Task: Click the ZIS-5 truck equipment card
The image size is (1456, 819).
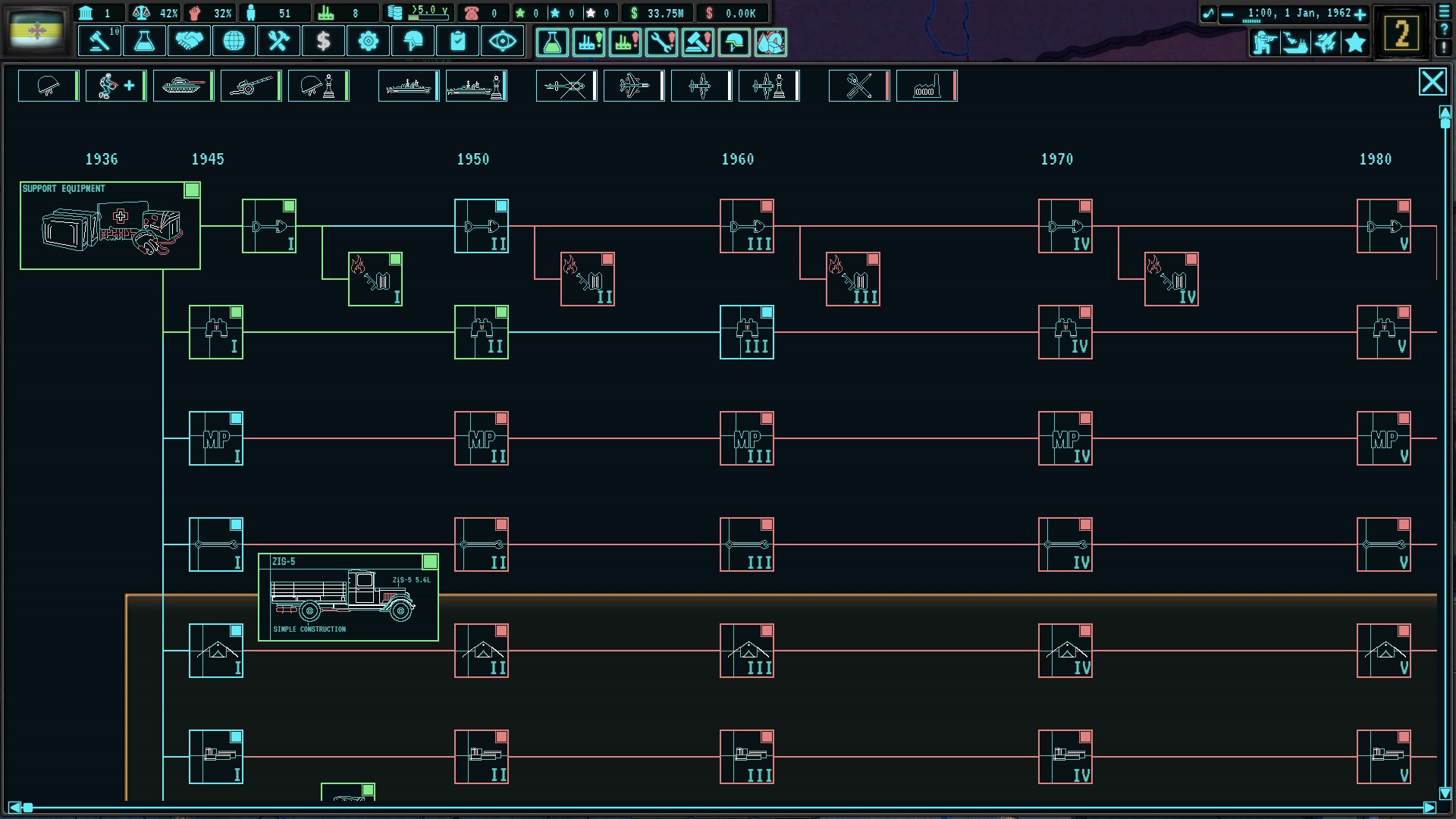Action: (348, 597)
